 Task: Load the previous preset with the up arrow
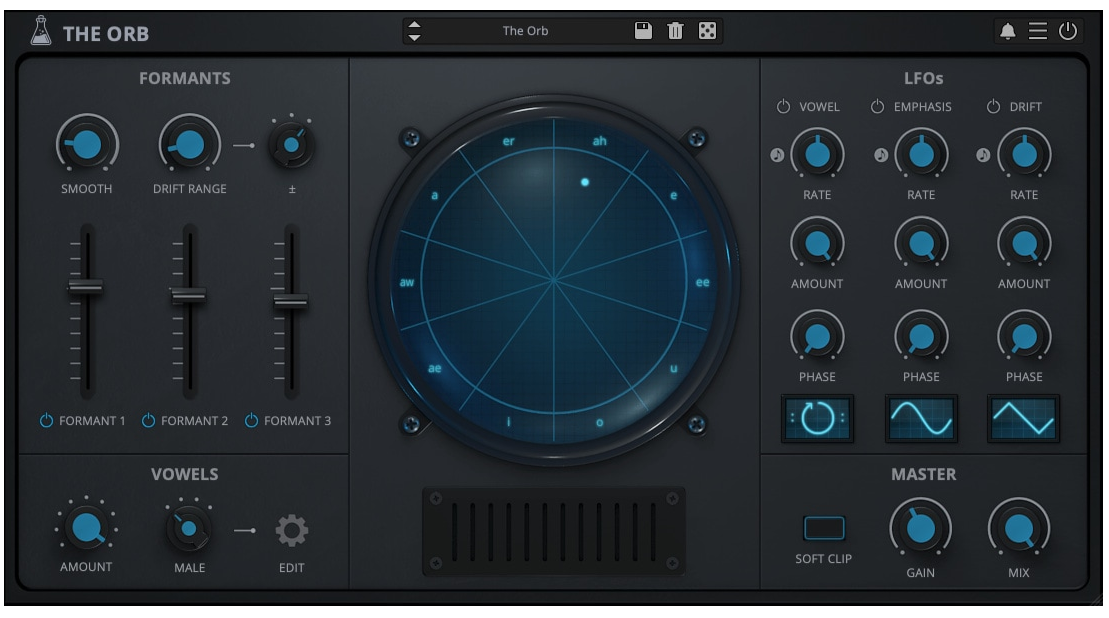coord(415,25)
